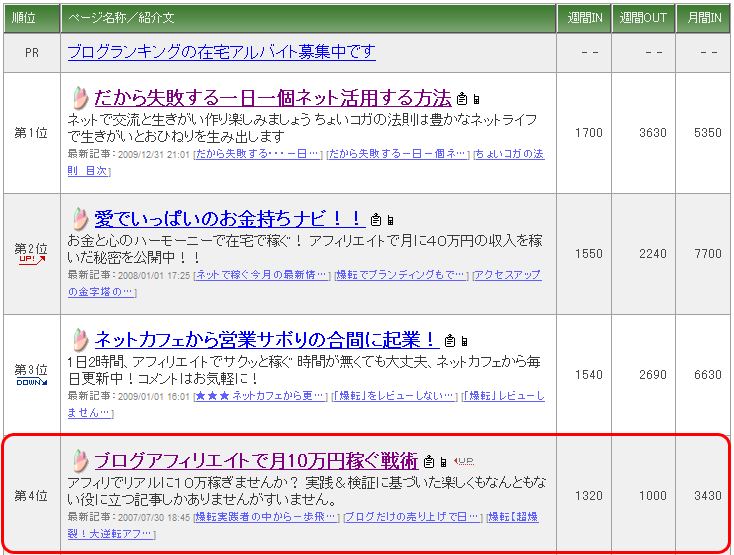The image size is (734, 555).
Task: Click monthly IN value 5350
Action: pos(707,133)
